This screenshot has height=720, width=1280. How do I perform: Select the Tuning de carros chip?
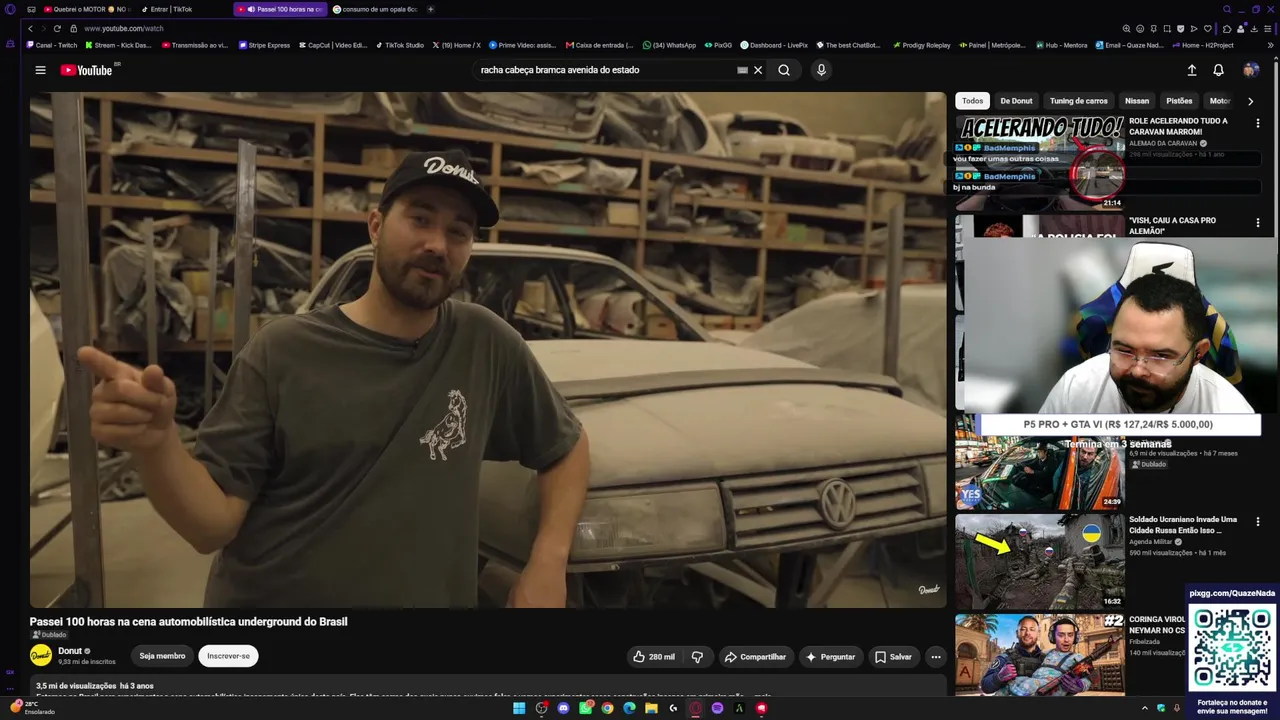1079,101
